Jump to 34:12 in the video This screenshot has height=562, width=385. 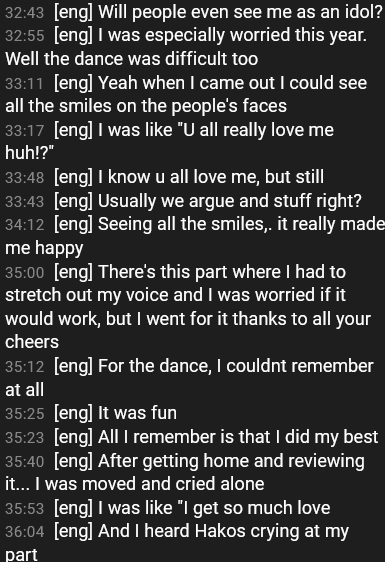[x=25, y=225]
